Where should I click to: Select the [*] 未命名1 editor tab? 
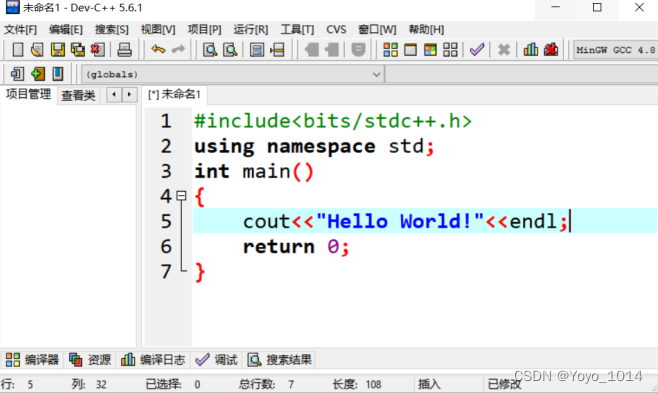[175, 94]
